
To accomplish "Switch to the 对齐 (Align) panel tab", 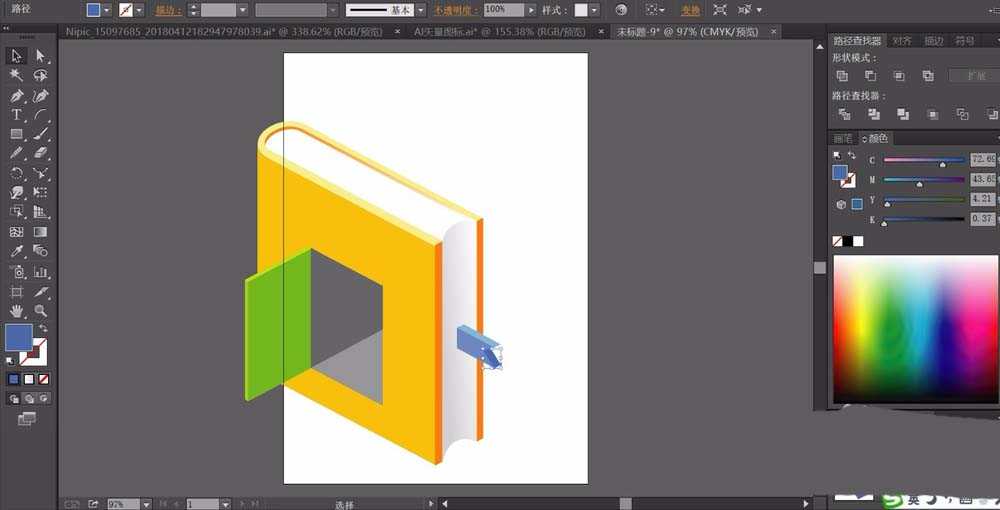I will [902, 41].
